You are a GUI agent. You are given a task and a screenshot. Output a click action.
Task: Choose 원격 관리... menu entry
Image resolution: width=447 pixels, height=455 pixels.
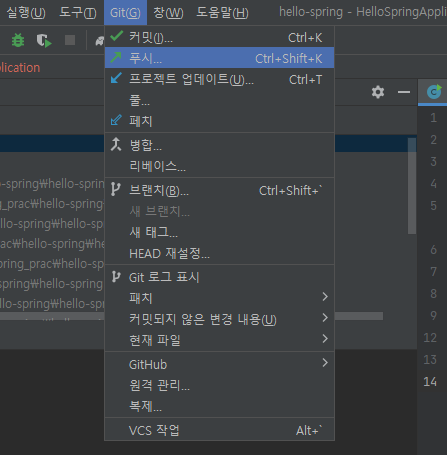click(219, 385)
